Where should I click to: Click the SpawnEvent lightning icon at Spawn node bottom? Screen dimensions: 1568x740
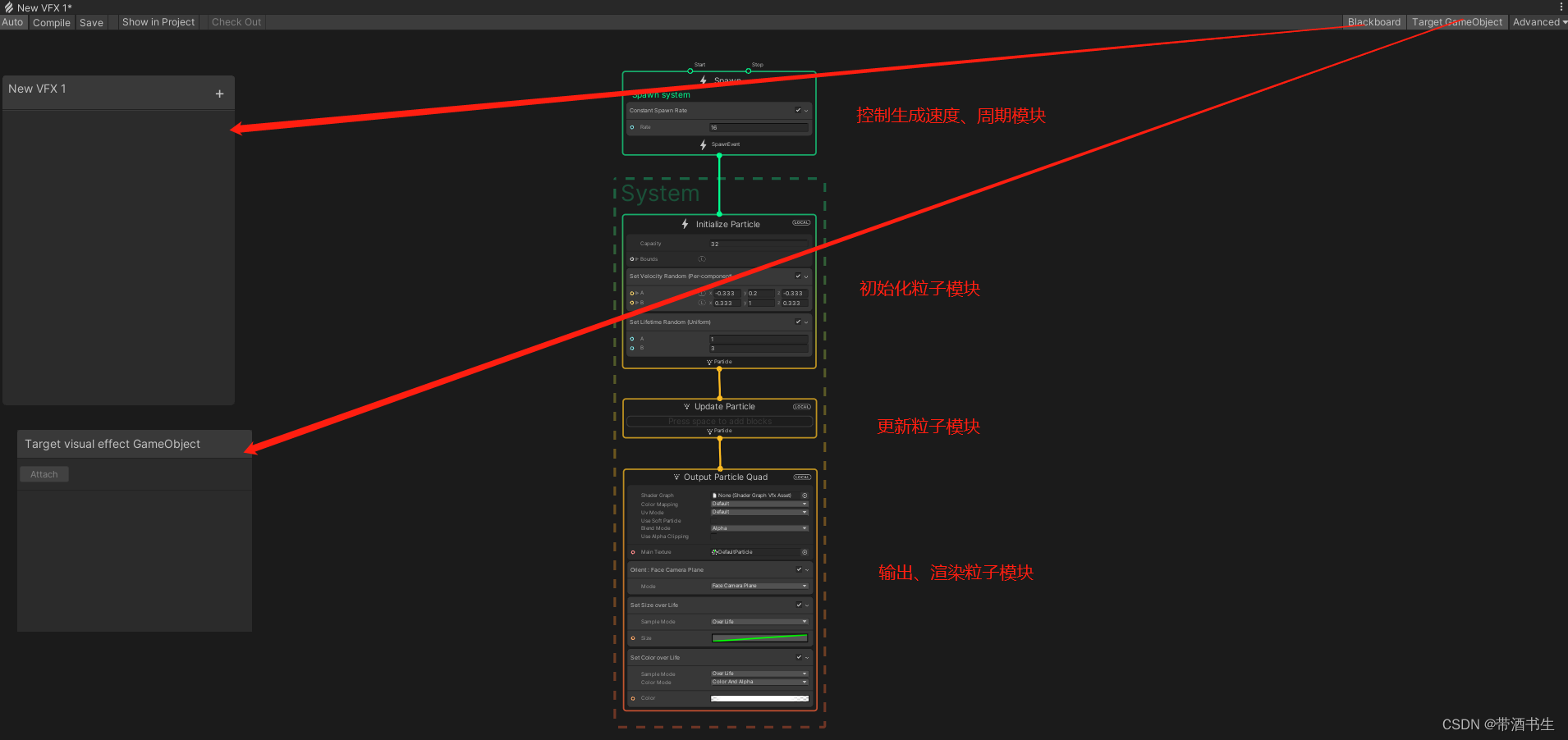click(703, 144)
